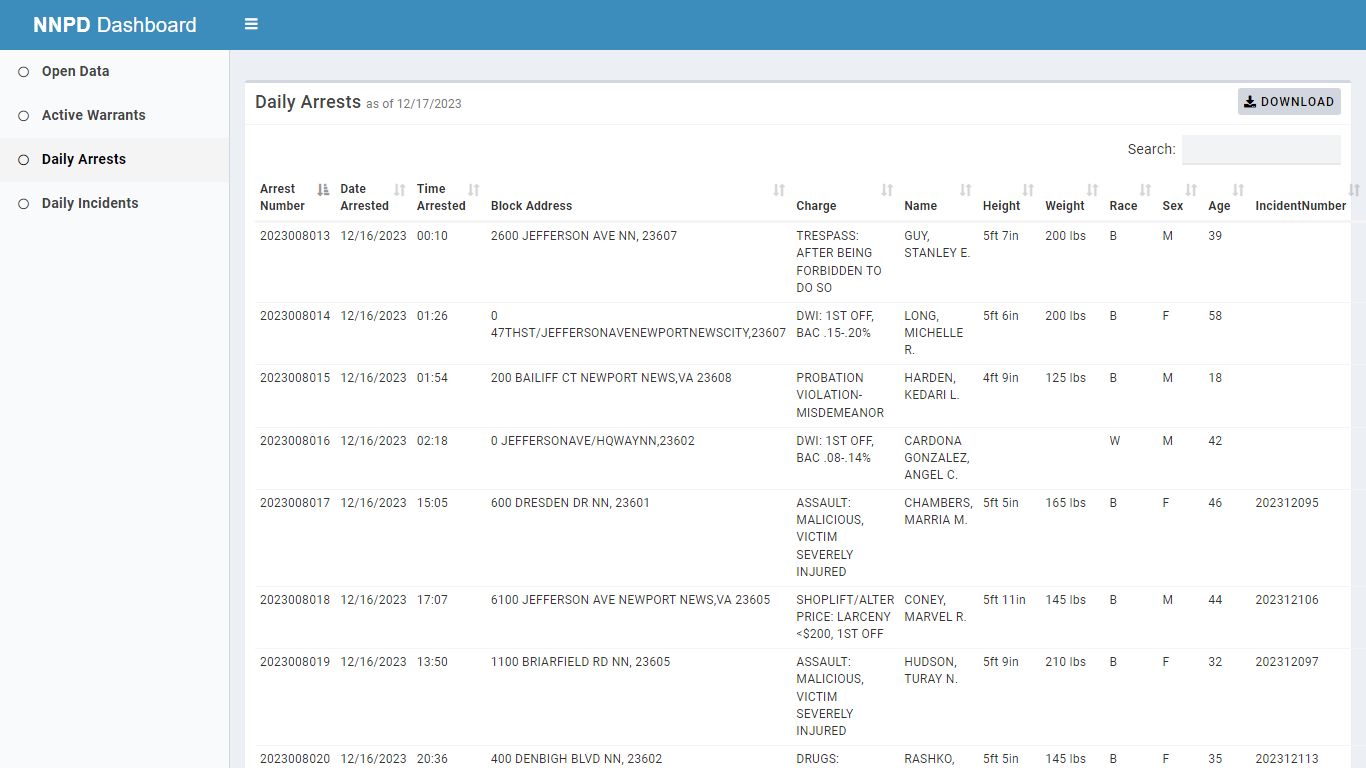The image size is (1366, 768).
Task: Click name CARDONA GONZALEZ, ANGEL C.
Action: coord(937,458)
